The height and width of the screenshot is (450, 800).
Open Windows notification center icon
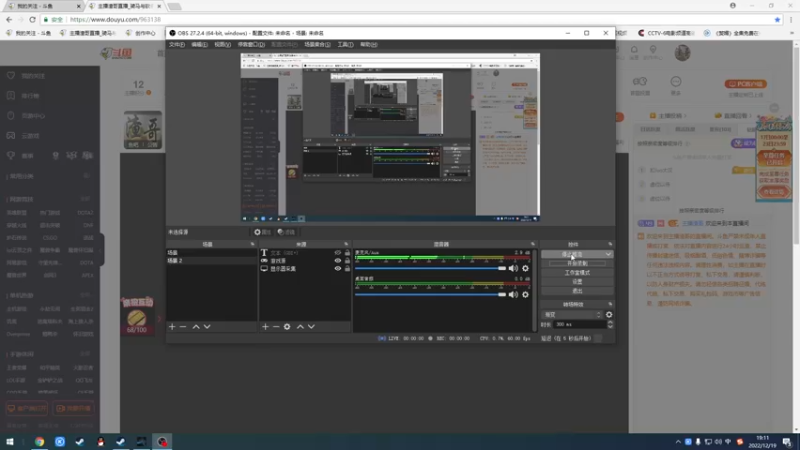point(787,442)
